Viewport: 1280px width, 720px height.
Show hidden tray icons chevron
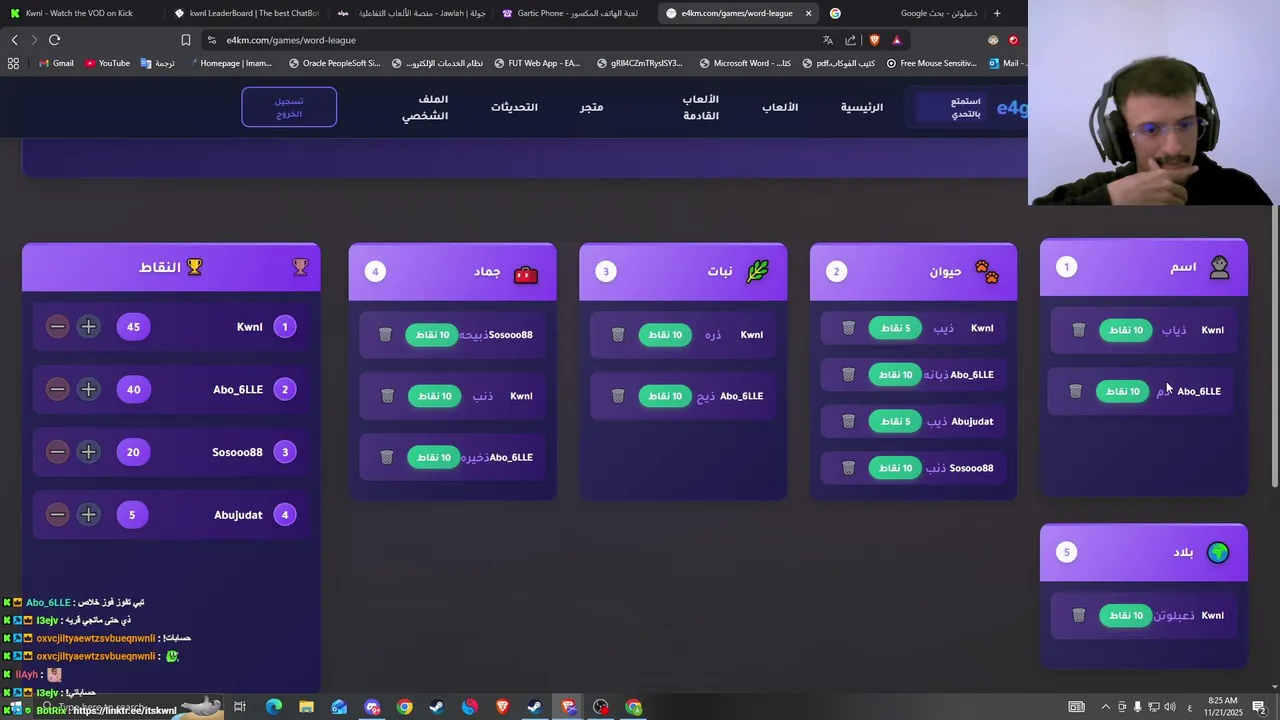tap(1105, 707)
